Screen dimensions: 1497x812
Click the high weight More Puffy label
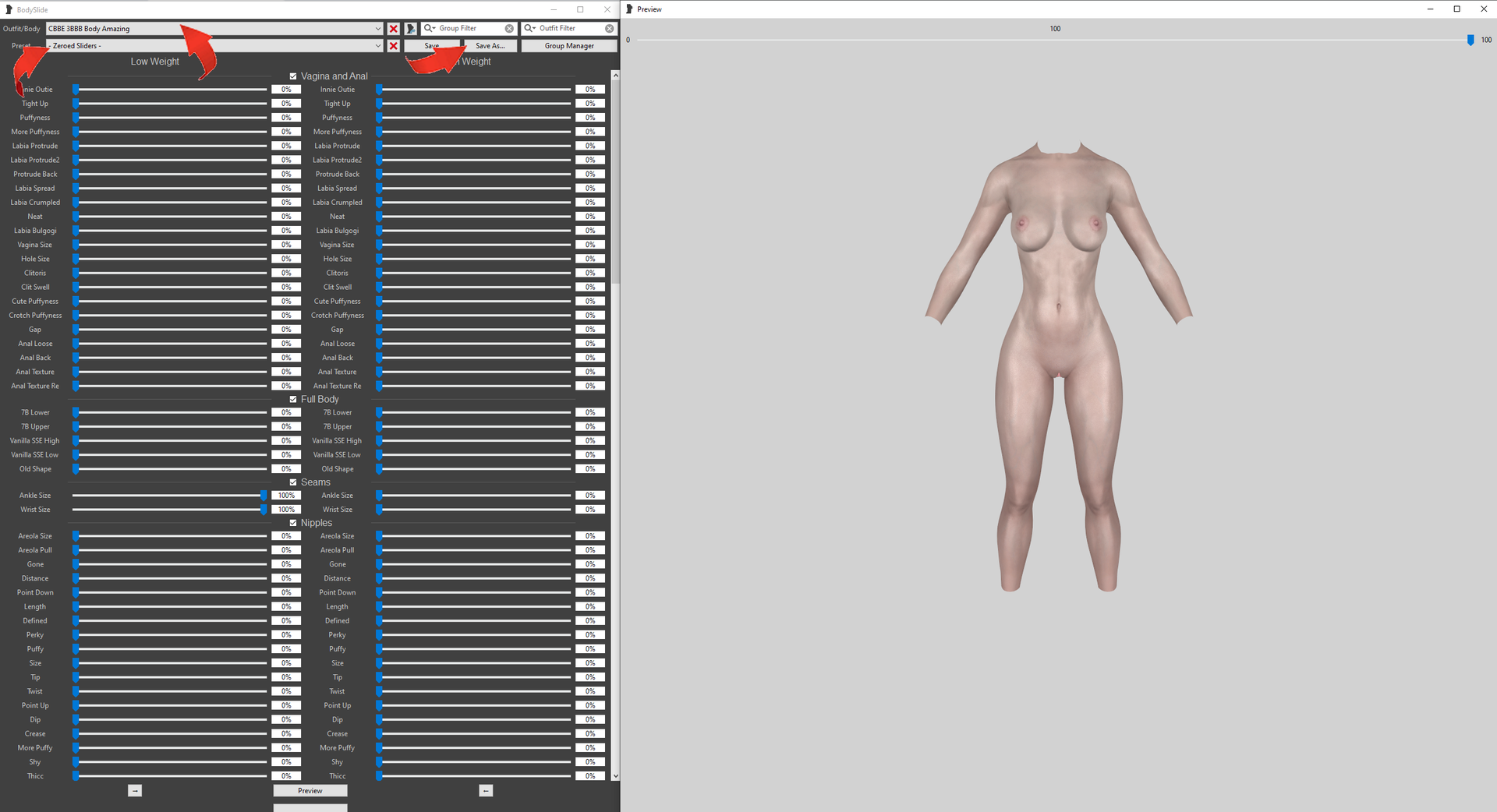(338, 748)
